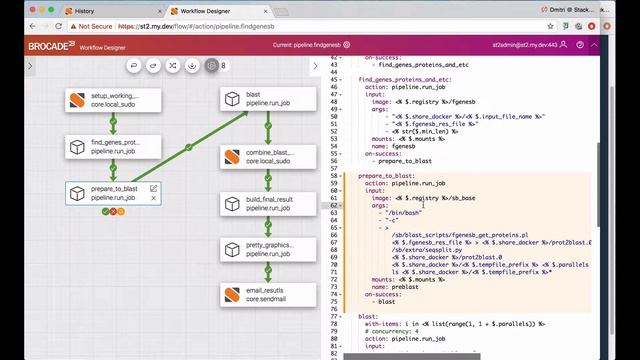Click code text '/sb/blast_scripts/fgenesb_get_proteins.pl'
The image size is (640, 360).
click(x=460, y=235)
